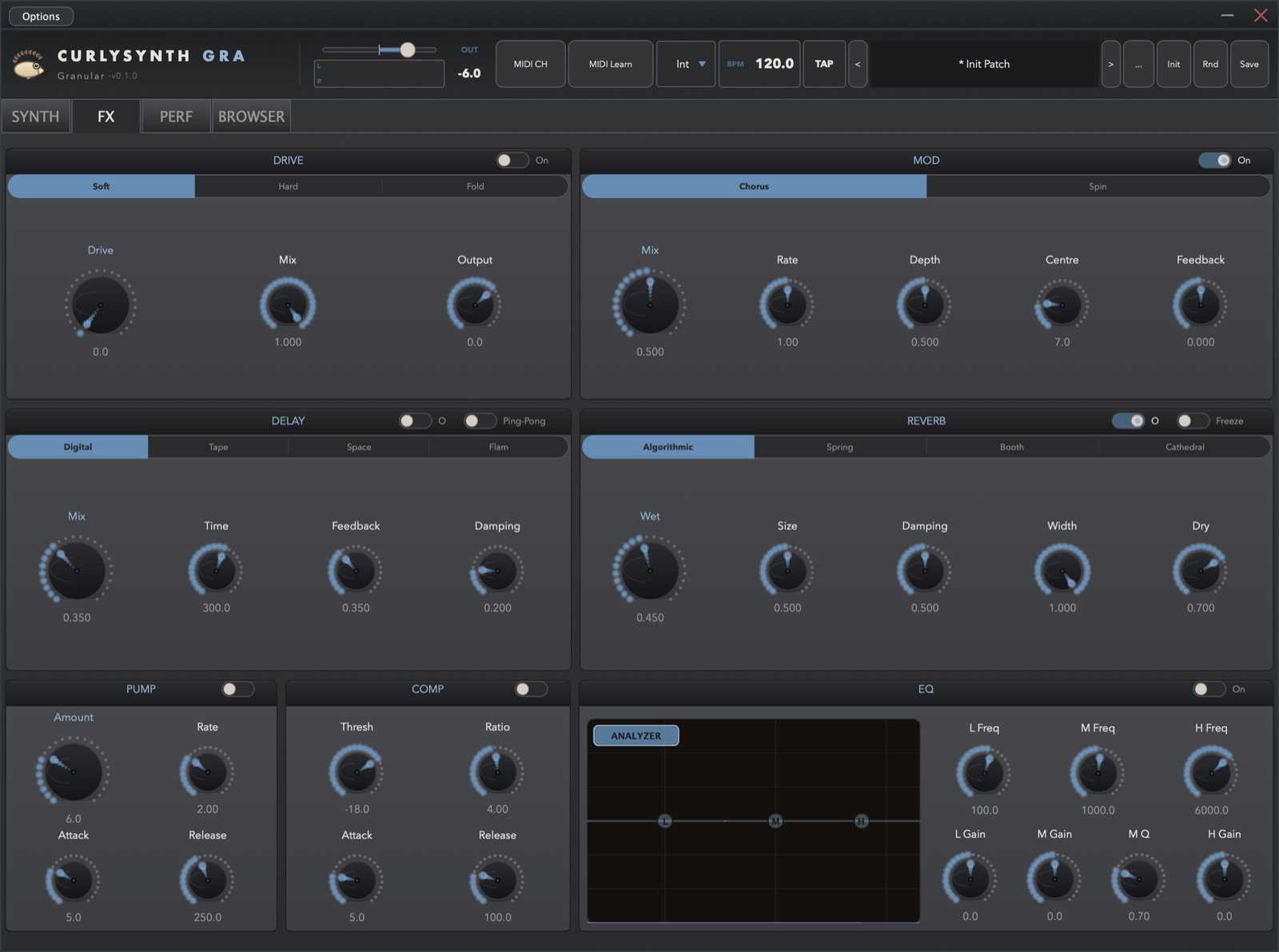Randomize the patch with Rnd
This screenshot has width=1279, height=952.
point(1210,64)
